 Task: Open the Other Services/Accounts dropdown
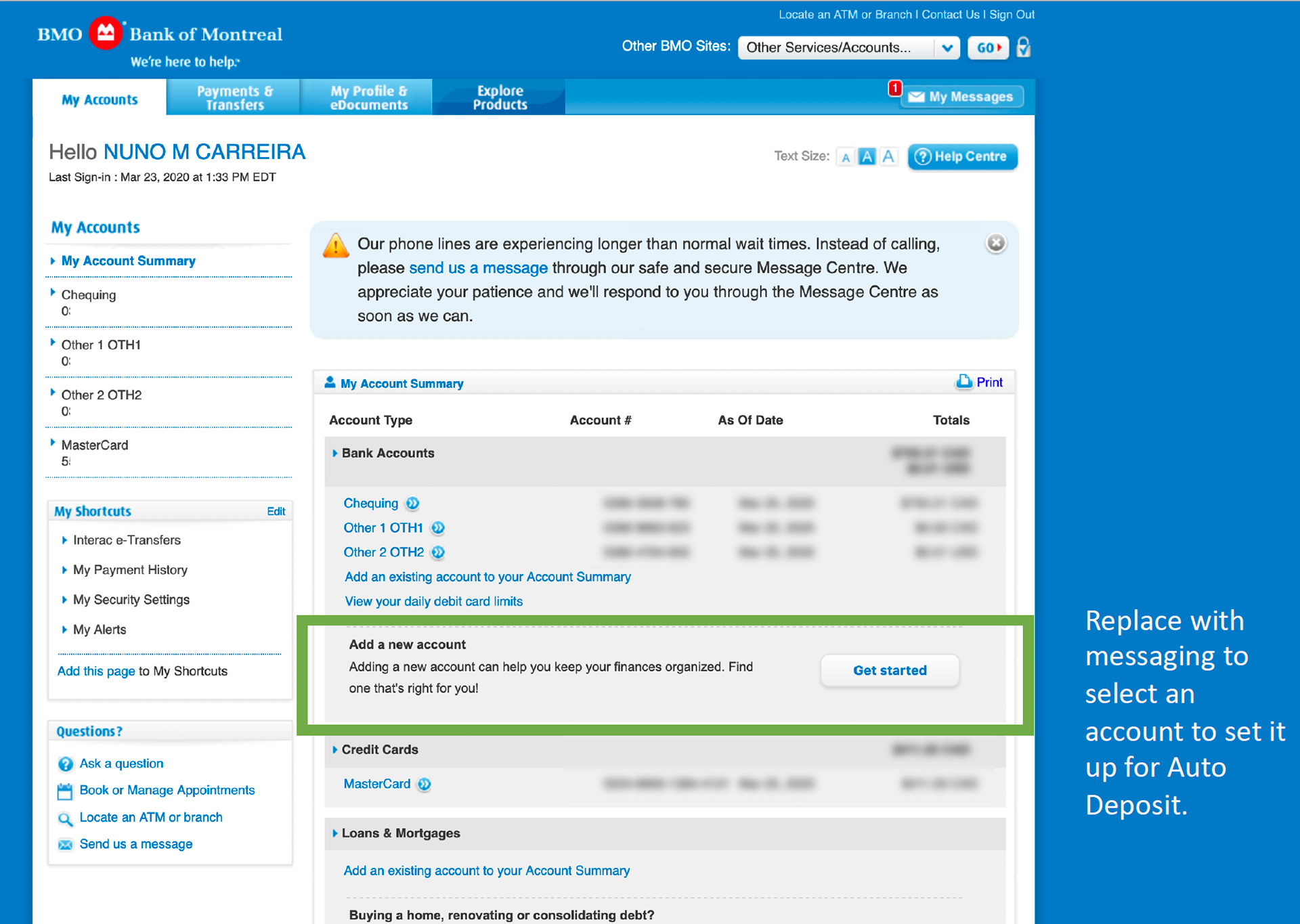848,47
